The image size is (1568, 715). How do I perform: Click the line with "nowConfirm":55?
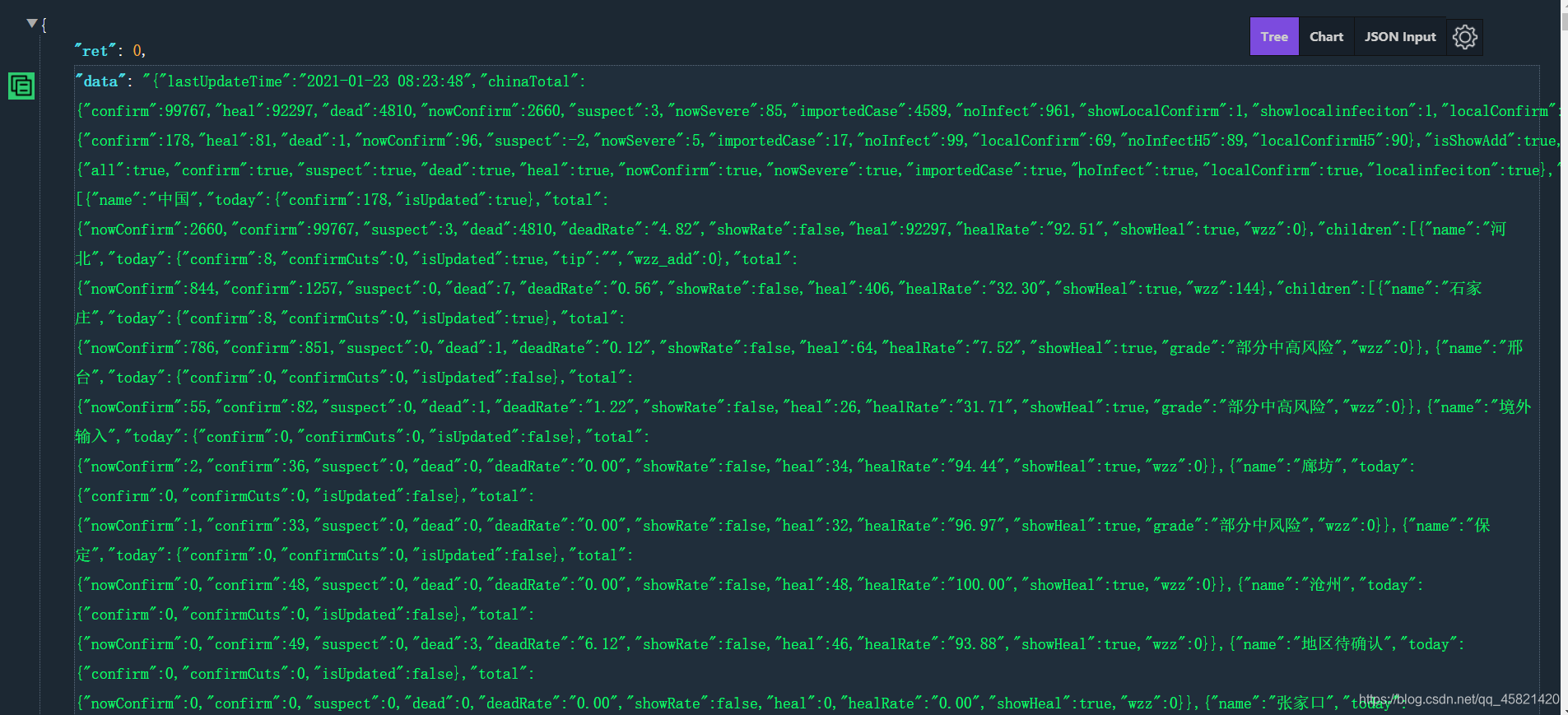[x=803, y=407]
